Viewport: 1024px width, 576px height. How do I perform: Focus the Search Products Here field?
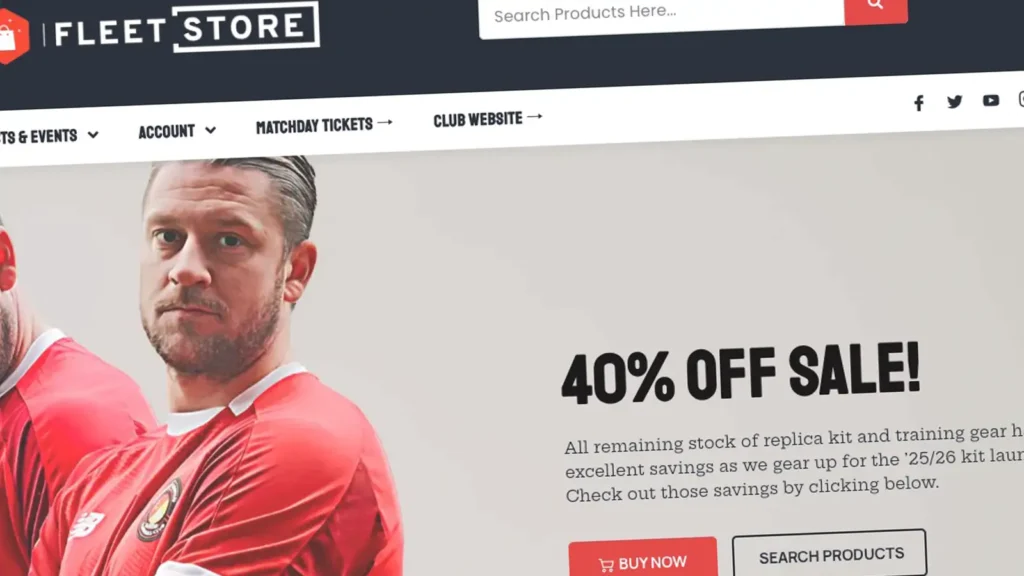point(662,16)
